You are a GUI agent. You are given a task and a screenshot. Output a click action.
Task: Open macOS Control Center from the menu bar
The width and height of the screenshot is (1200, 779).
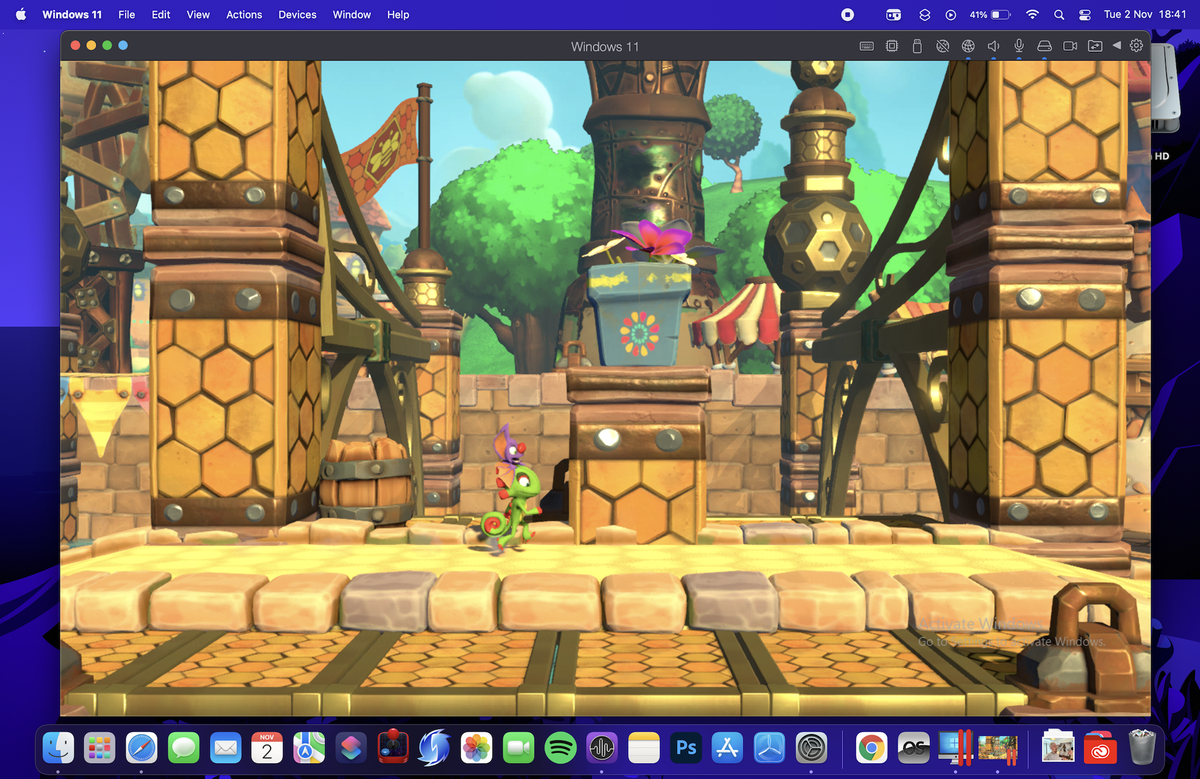click(x=1086, y=14)
